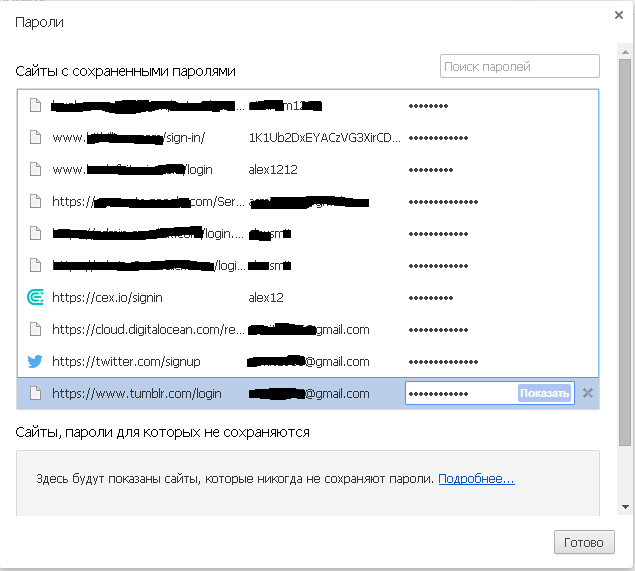
Task: Select the https://cex.io/signin entry
Action: coord(308,298)
